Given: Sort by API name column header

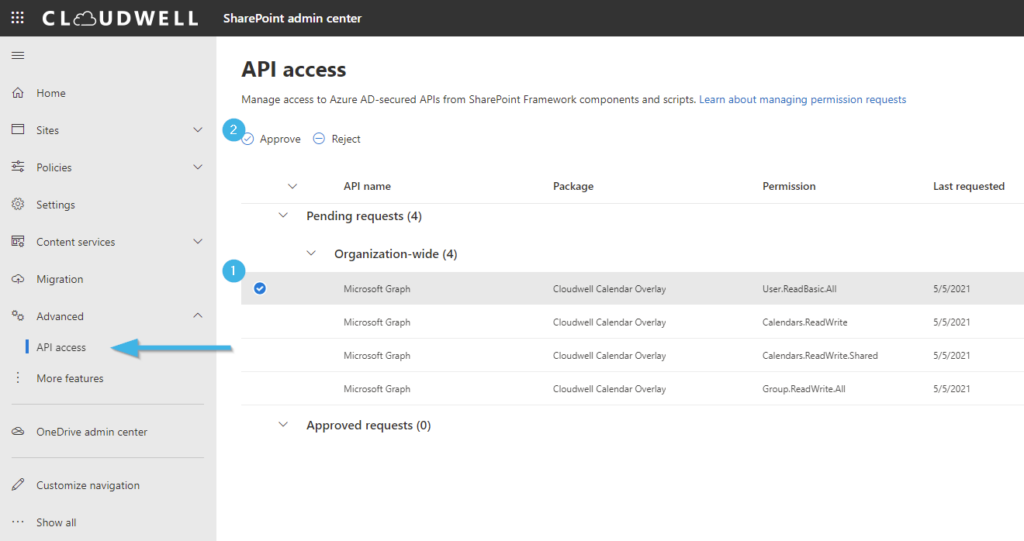Looking at the screenshot, I should [367, 186].
